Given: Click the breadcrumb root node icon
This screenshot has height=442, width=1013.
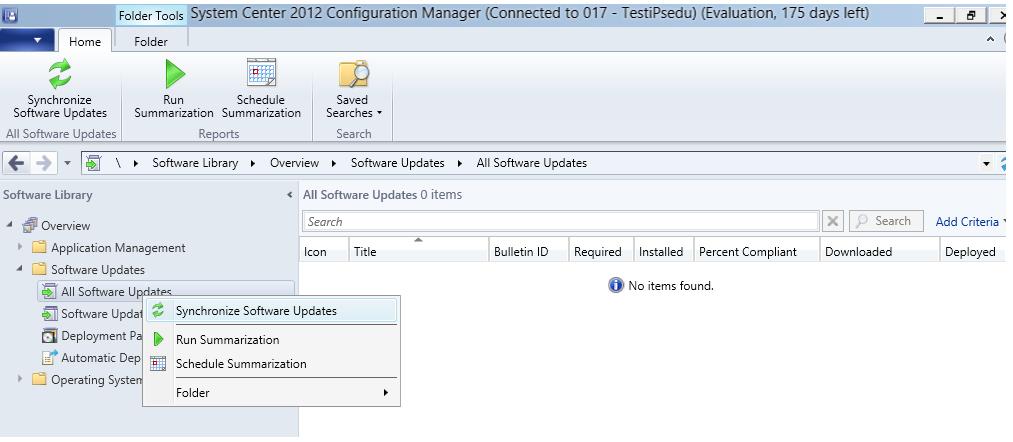Looking at the screenshot, I should [x=93, y=163].
